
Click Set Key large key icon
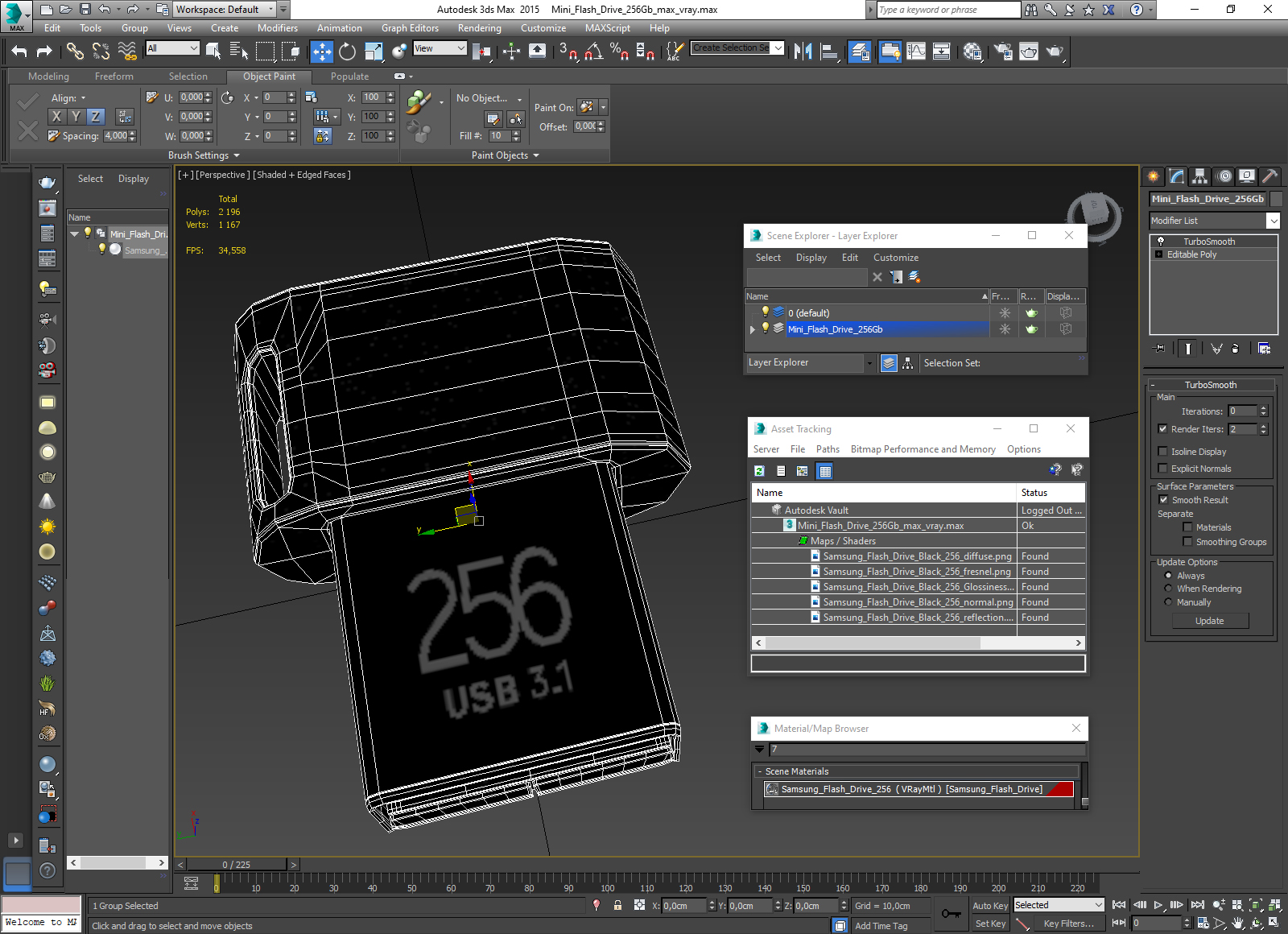(x=951, y=914)
